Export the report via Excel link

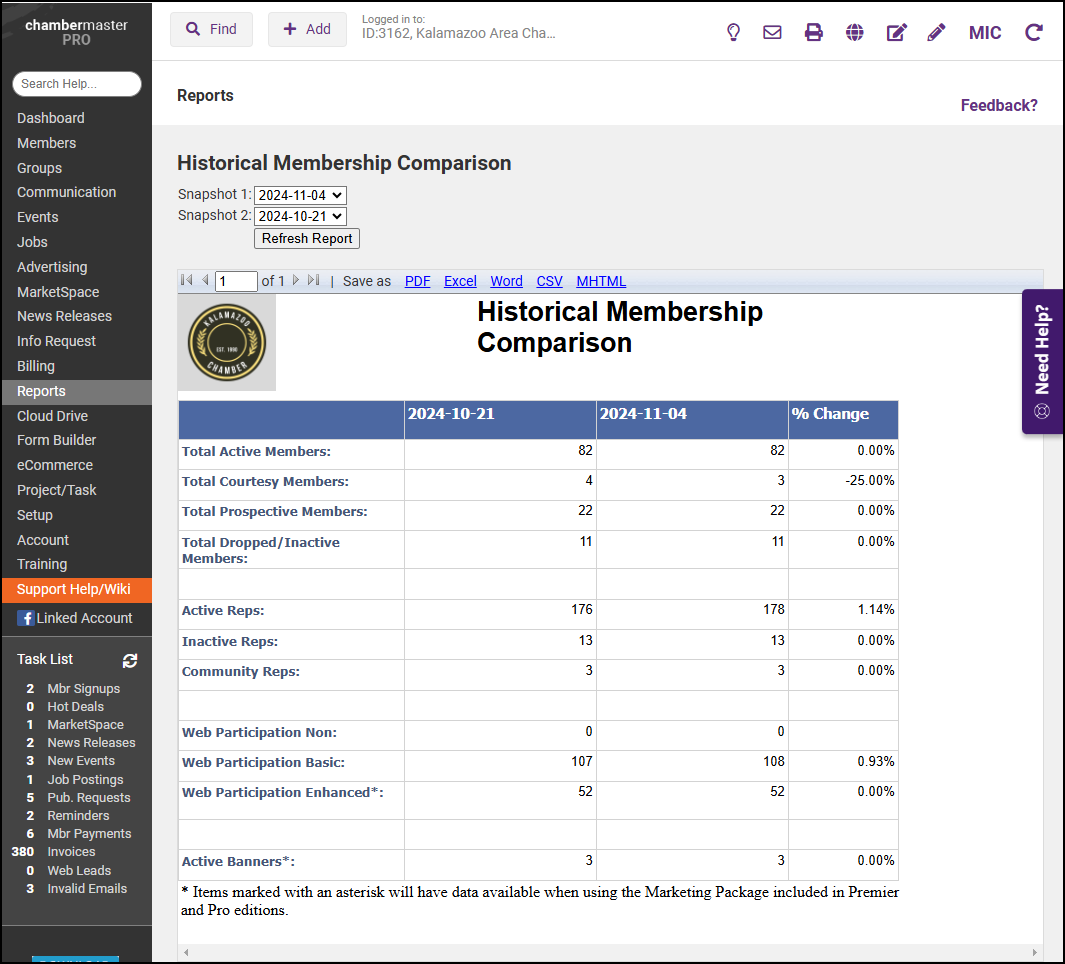(460, 281)
